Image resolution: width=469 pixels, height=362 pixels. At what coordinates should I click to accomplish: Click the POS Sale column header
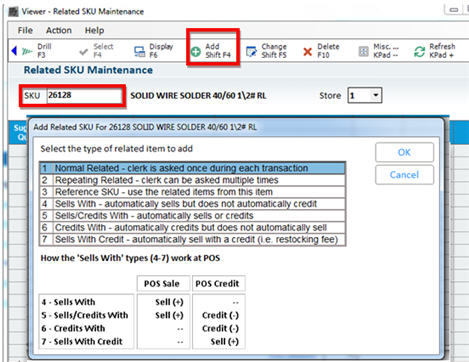point(163,284)
